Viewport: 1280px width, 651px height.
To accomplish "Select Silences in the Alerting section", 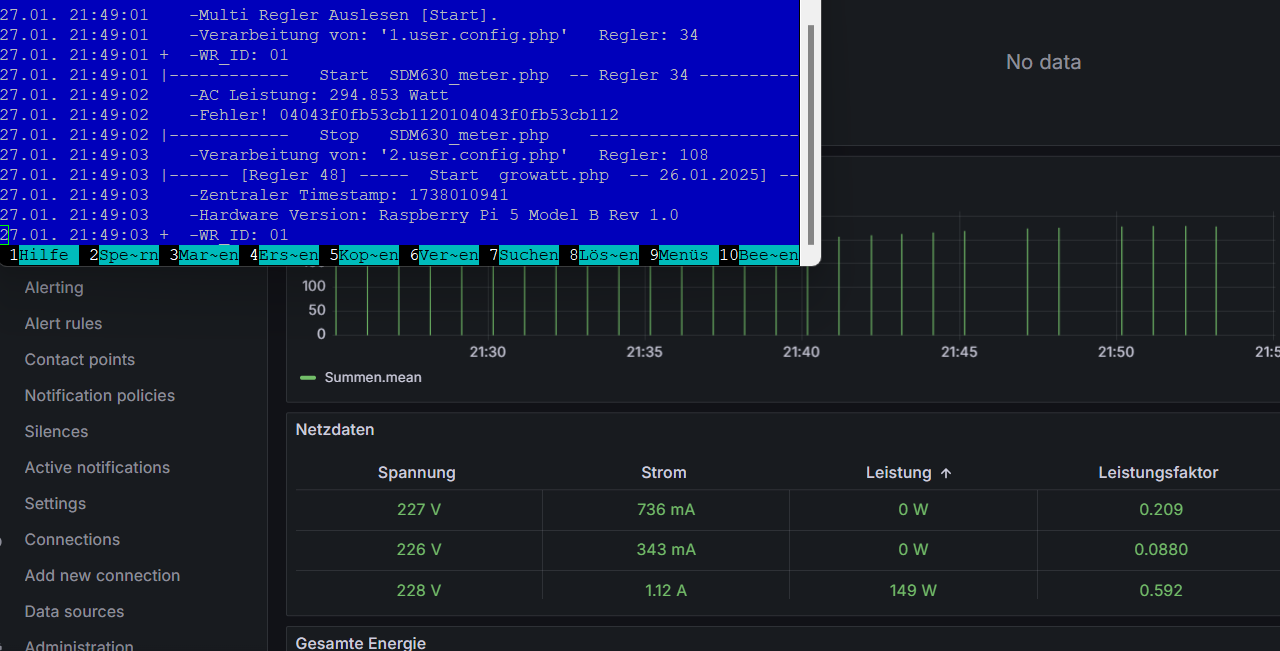I will pos(56,432).
